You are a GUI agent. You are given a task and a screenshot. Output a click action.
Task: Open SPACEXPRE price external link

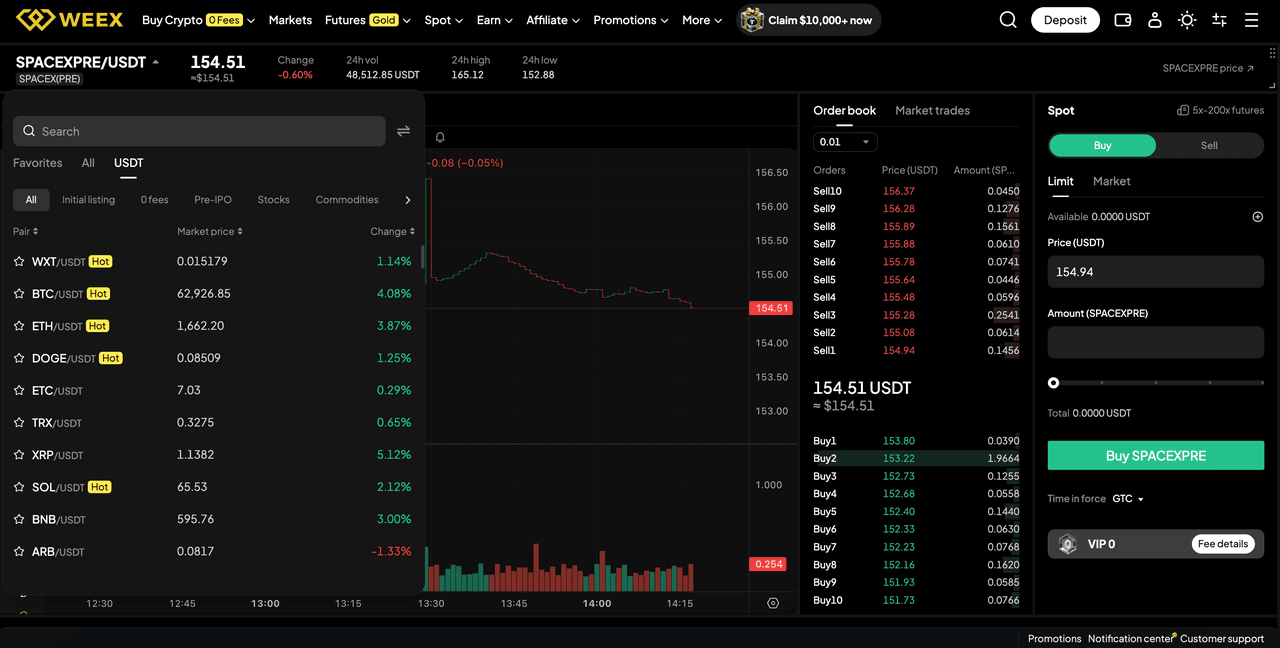coord(1208,68)
